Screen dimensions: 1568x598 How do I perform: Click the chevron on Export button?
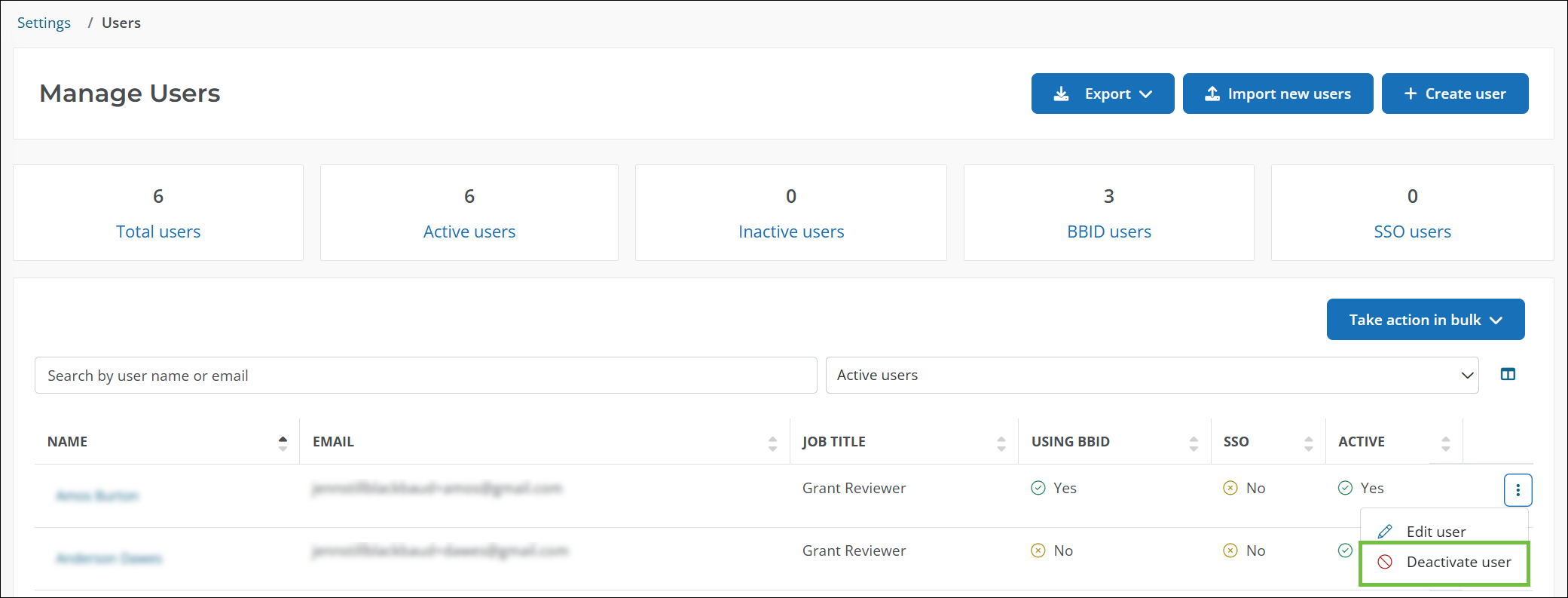1146,94
